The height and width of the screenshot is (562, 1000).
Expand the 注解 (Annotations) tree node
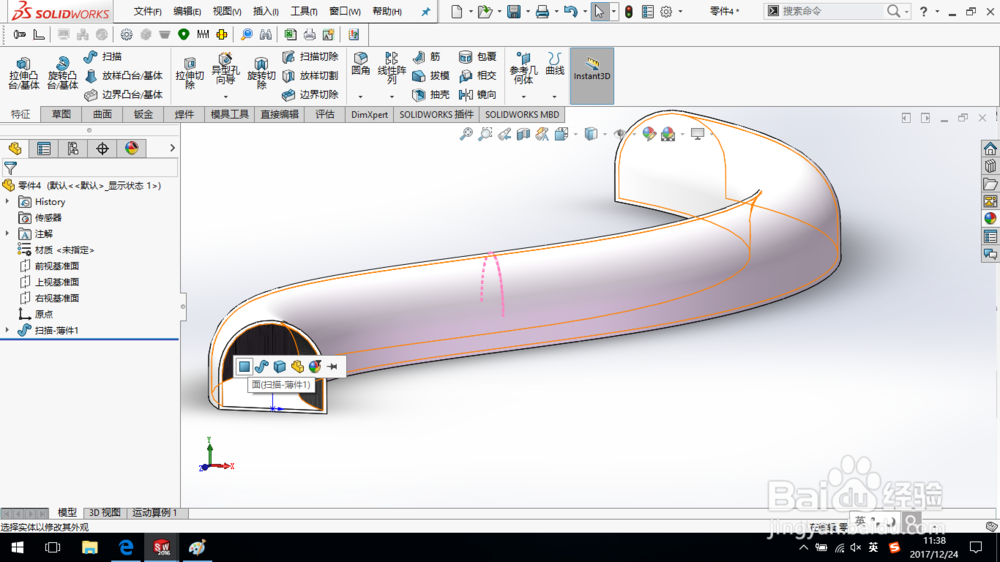tap(8, 233)
